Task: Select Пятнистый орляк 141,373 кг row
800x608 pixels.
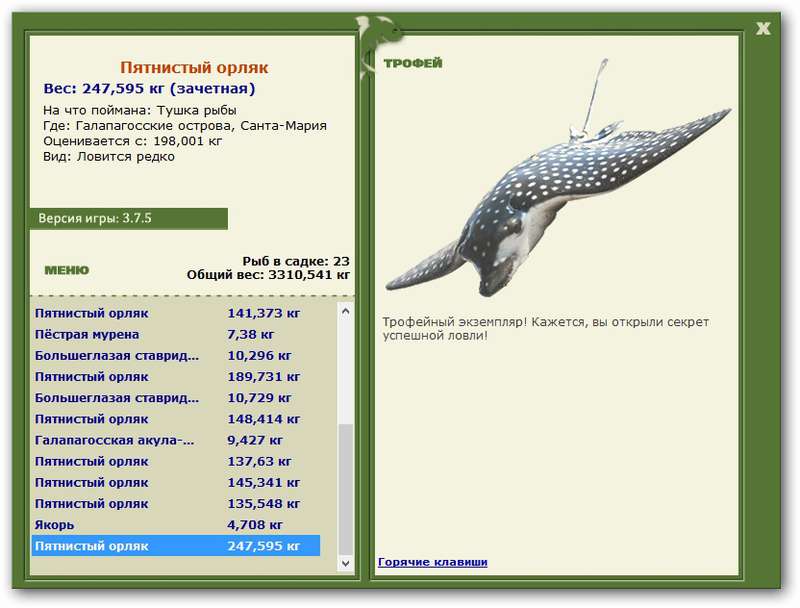Action: [x=176, y=313]
